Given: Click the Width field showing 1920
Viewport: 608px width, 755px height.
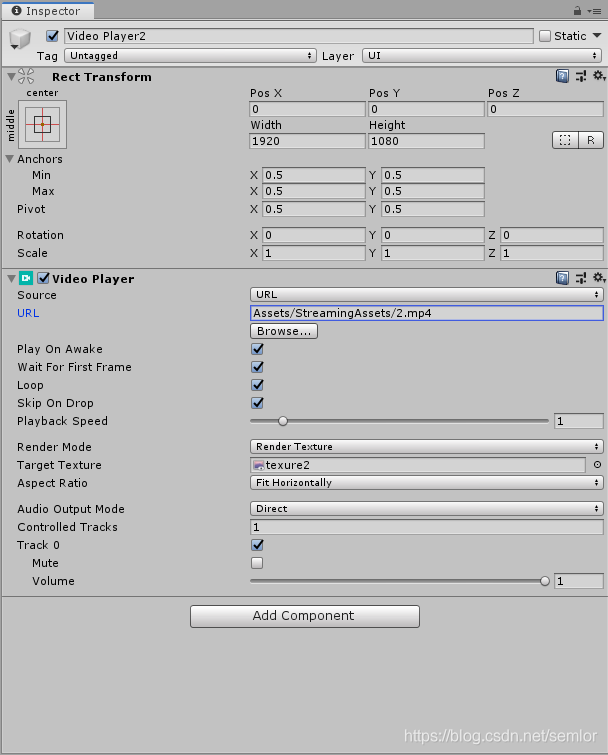Looking at the screenshot, I should point(307,141).
